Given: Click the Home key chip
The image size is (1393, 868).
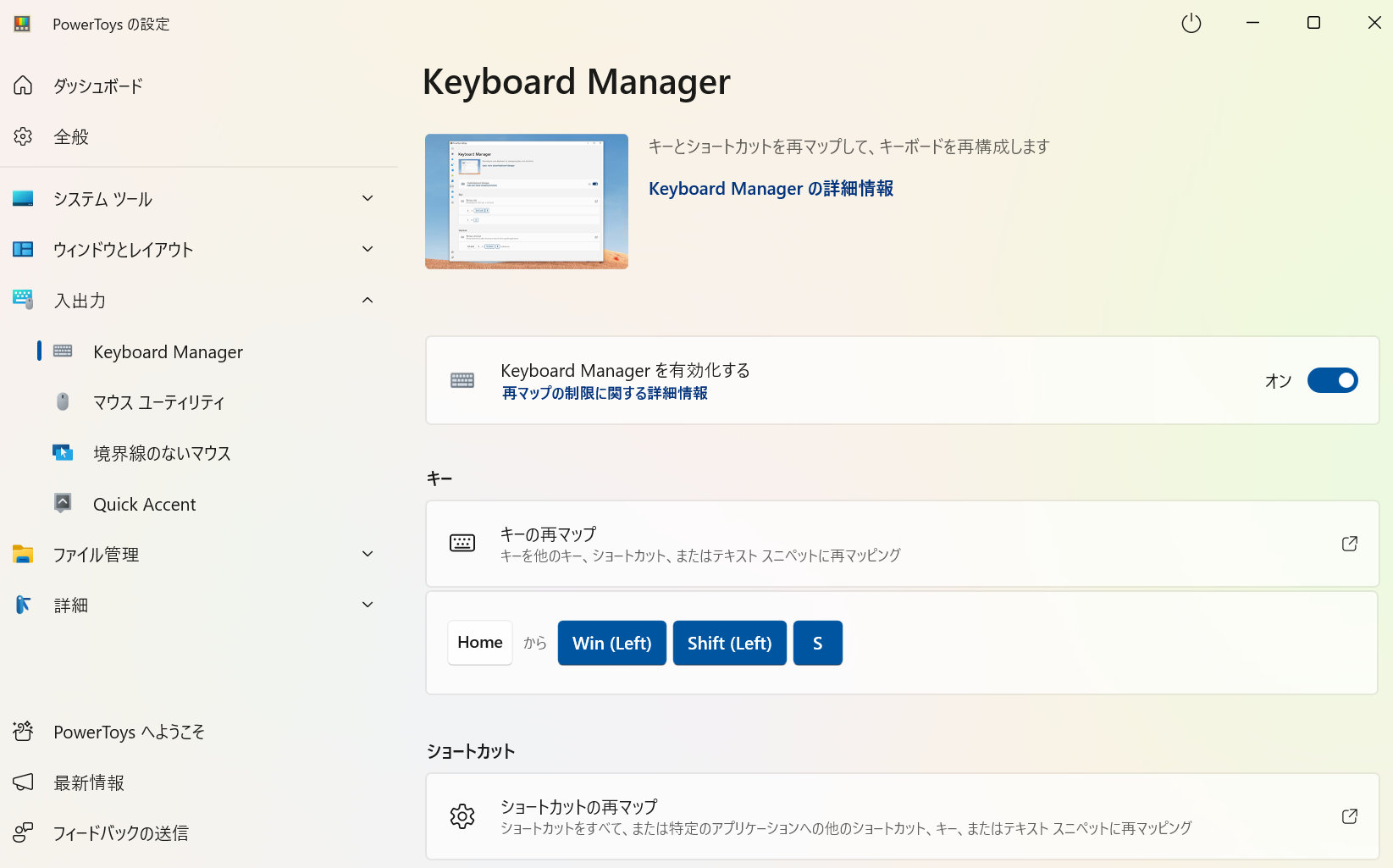Looking at the screenshot, I should tap(480, 643).
